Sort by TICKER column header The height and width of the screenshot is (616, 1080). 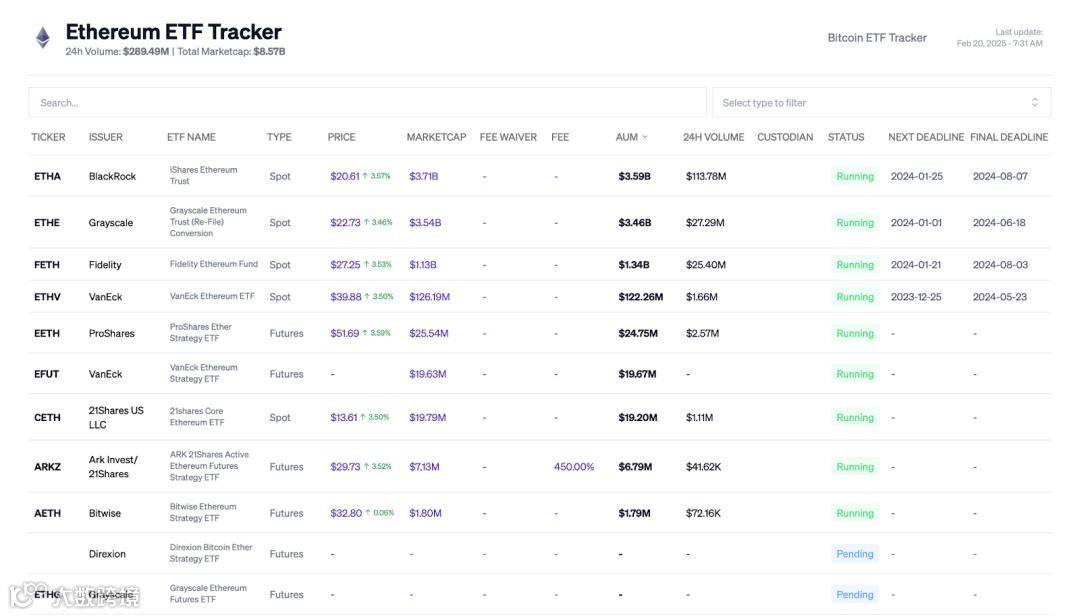point(48,137)
